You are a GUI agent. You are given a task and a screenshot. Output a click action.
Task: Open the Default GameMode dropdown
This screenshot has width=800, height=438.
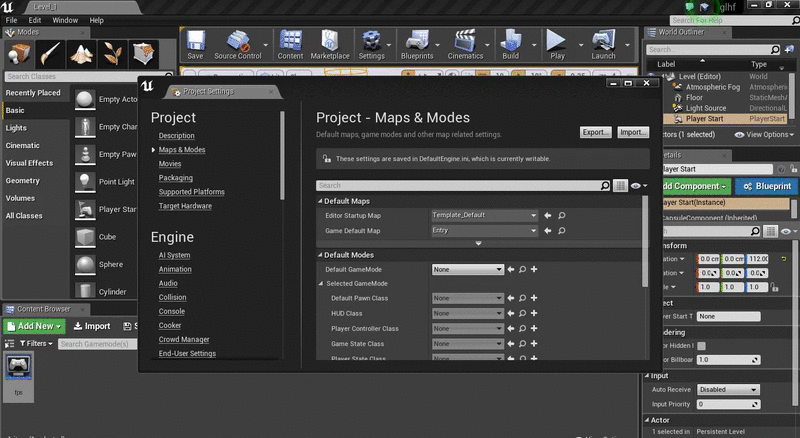[468, 269]
